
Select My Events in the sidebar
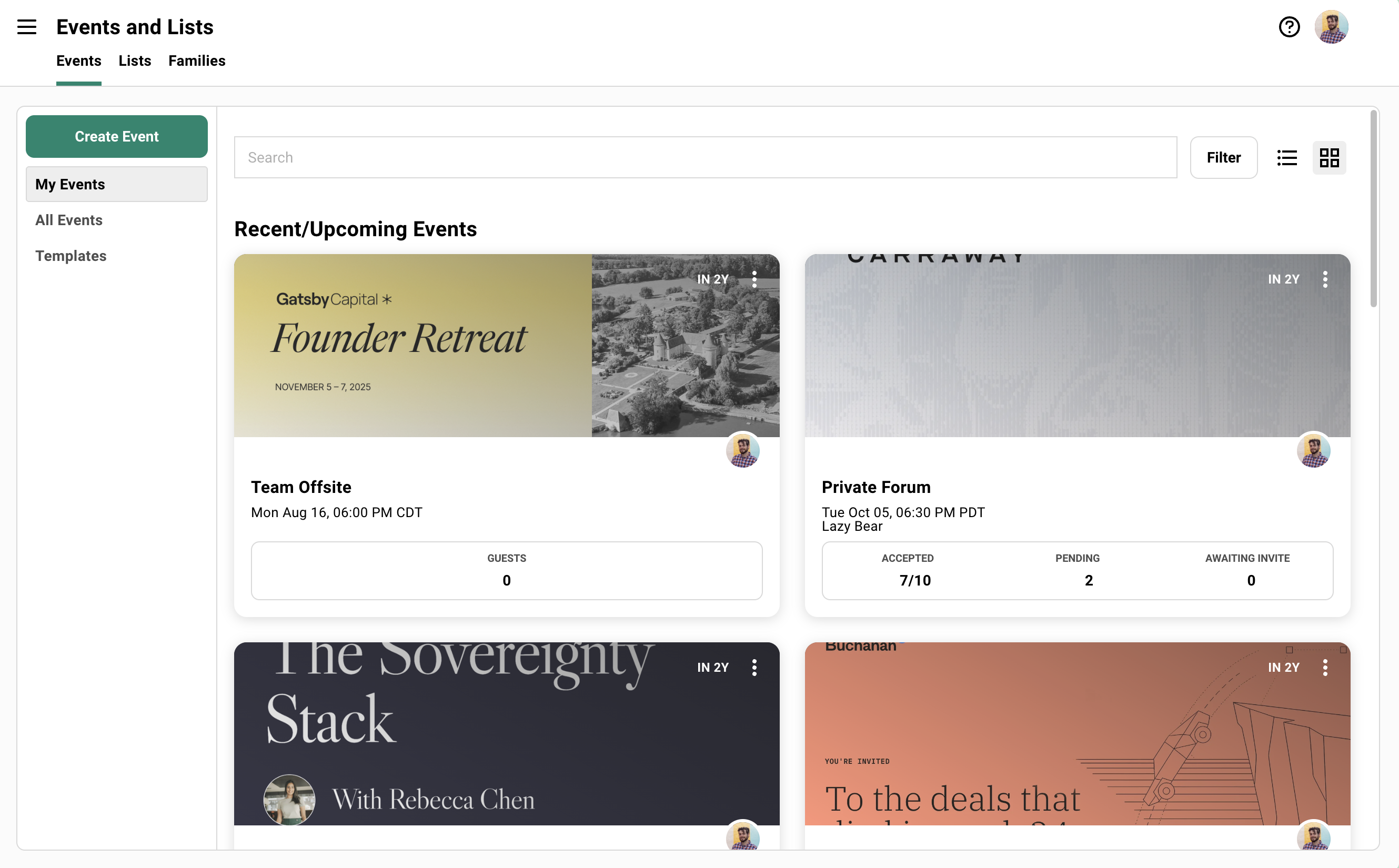[70, 184]
